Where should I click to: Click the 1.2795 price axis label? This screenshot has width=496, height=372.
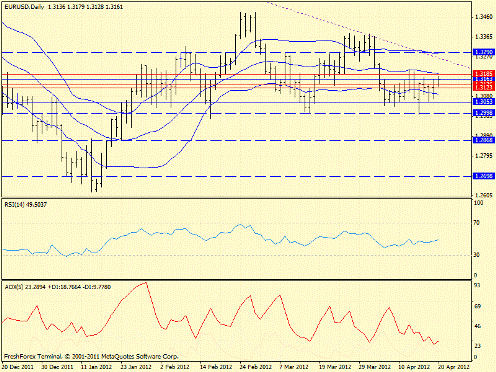484,156
